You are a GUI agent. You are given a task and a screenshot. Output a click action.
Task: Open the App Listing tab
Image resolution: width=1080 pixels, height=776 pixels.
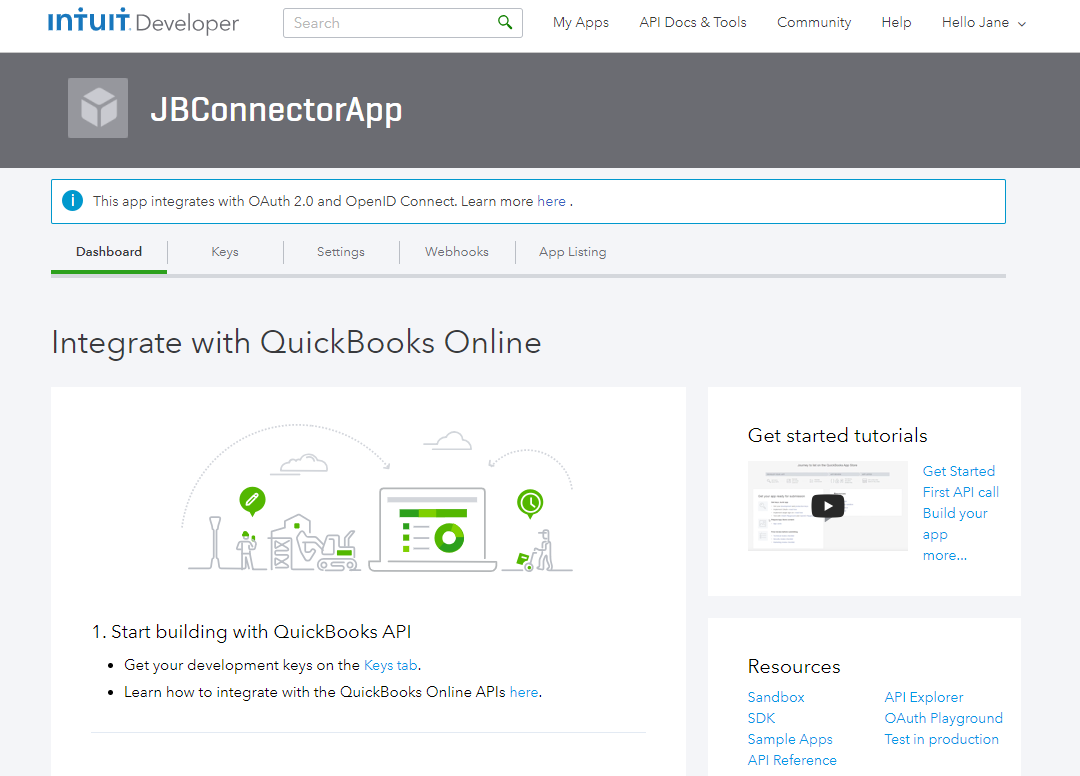point(572,252)
